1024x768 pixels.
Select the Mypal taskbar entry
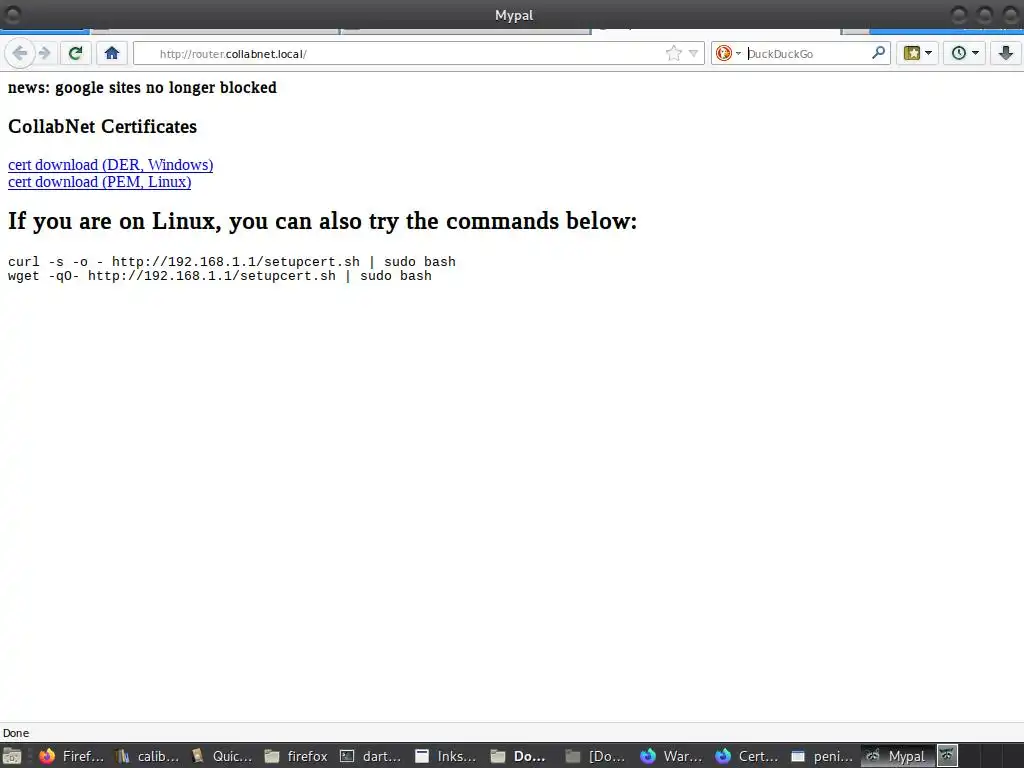click(x=897, y=756)
